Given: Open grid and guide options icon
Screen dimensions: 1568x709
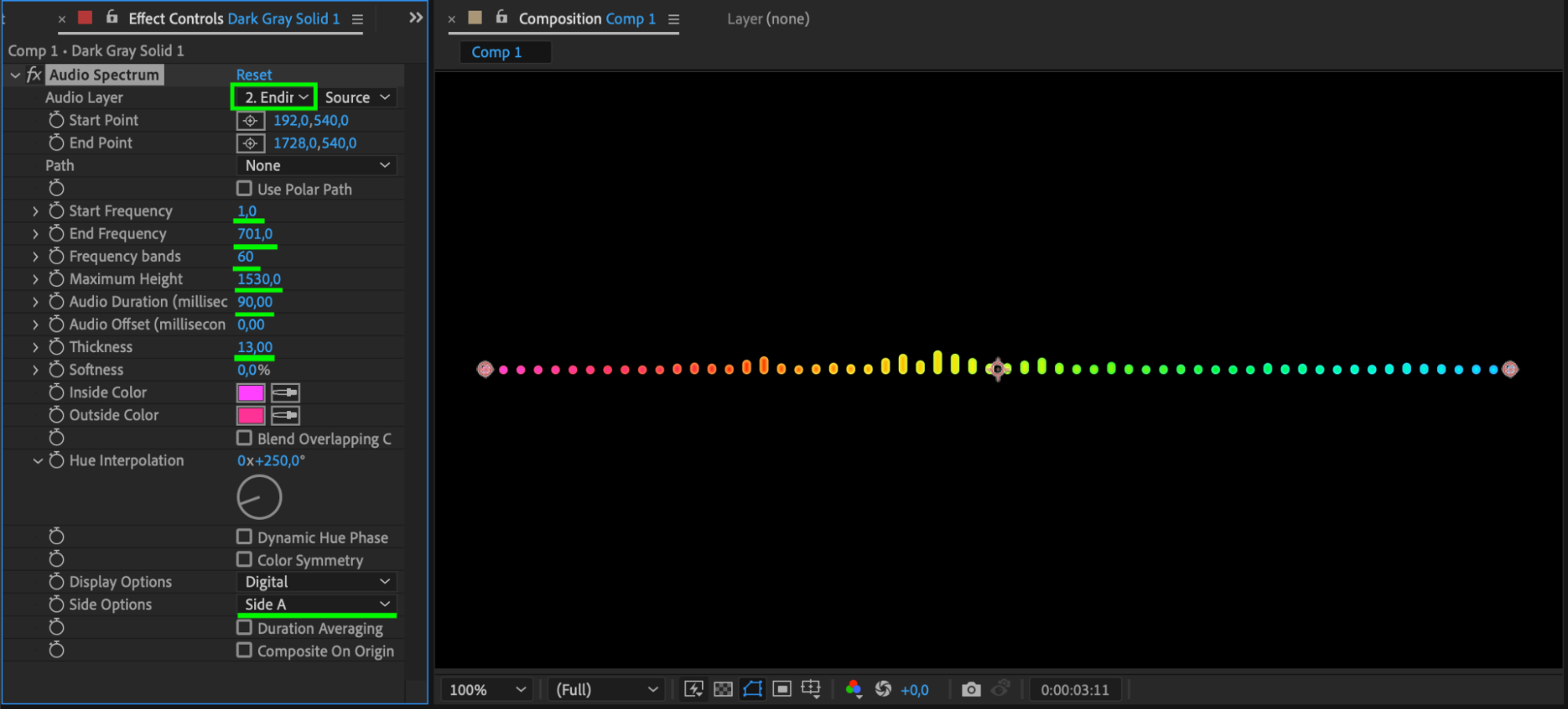Looking at the screenshot, I should (x=811, y=689).
